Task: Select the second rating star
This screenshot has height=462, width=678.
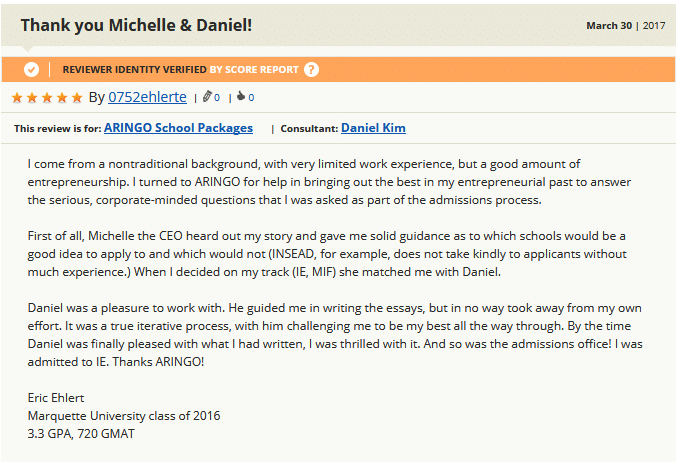Action: pos(32,97)
